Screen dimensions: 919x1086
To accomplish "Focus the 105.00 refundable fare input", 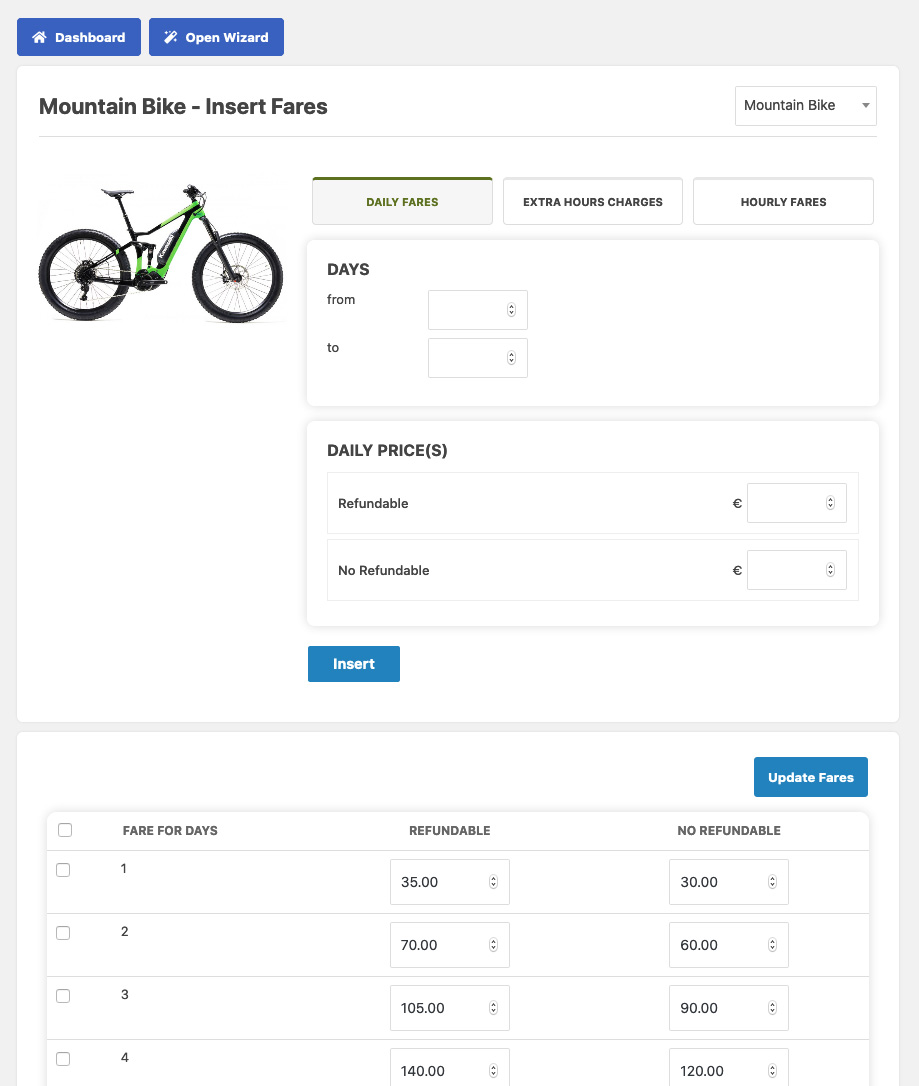I will point(437,1008).
